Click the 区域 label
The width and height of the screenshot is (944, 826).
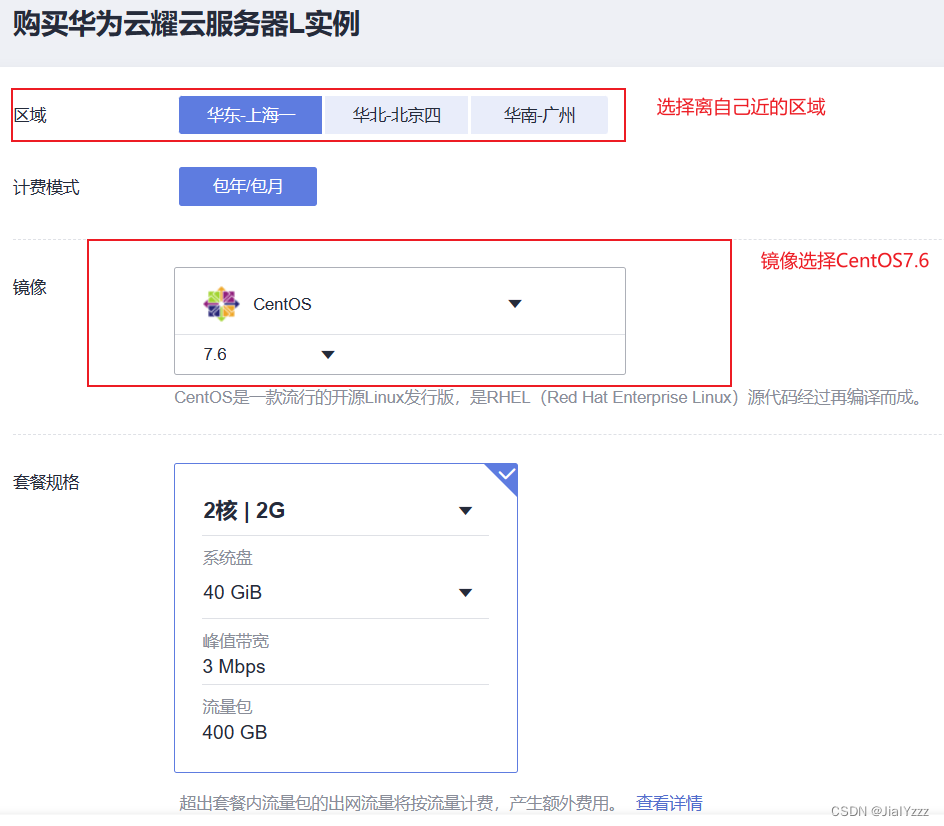(x=30, y=115)
